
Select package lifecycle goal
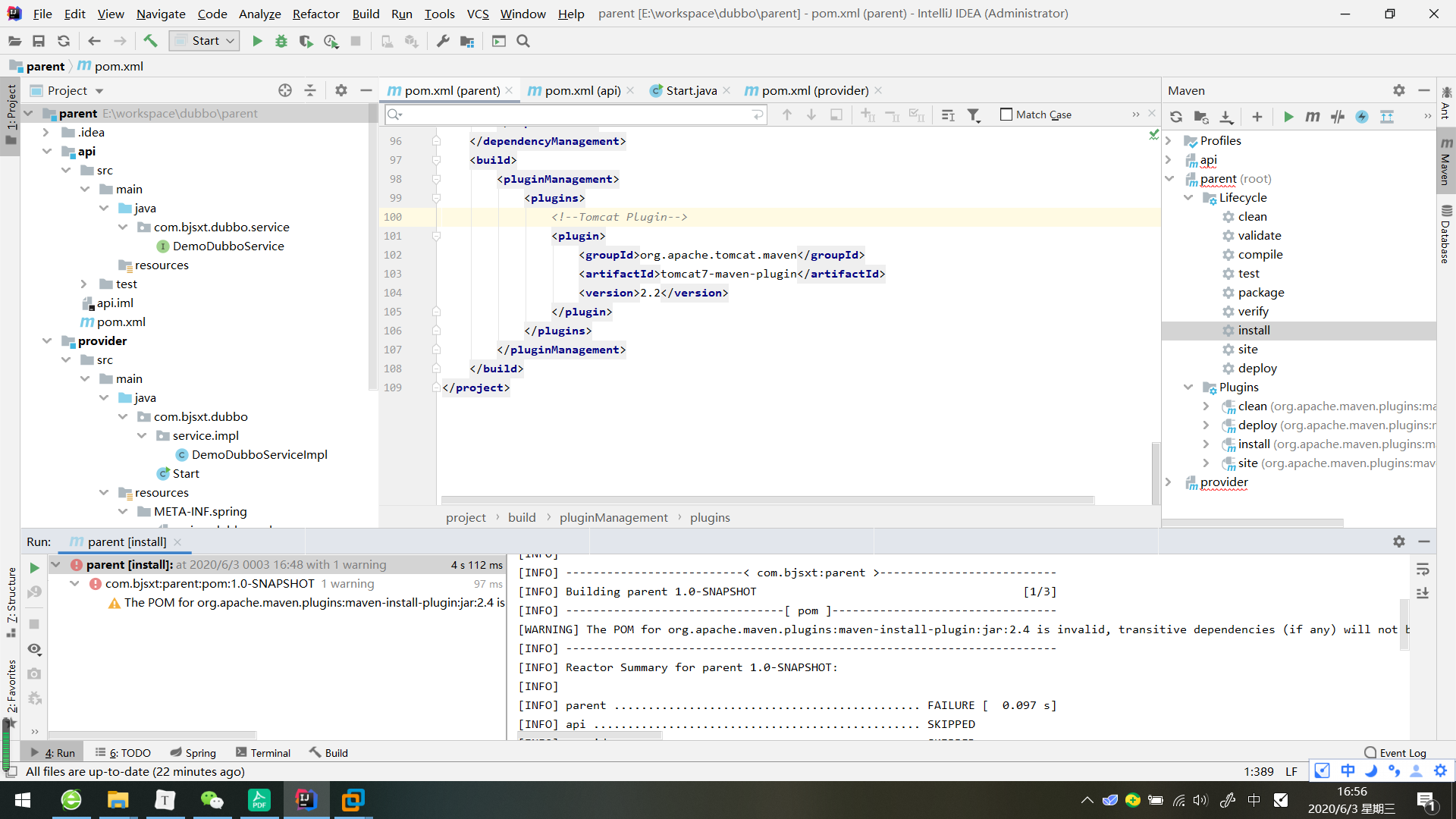click(1260, 292)
